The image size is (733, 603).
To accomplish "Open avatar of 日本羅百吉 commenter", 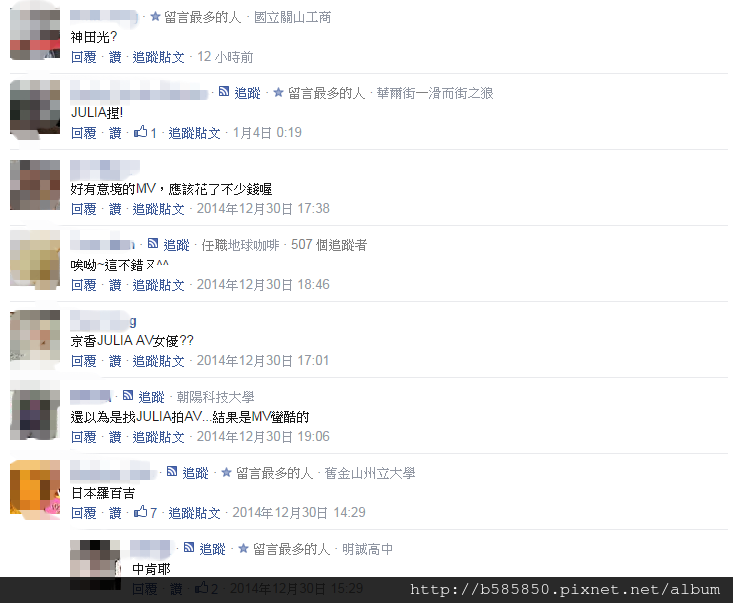I will tap(35, 489).
